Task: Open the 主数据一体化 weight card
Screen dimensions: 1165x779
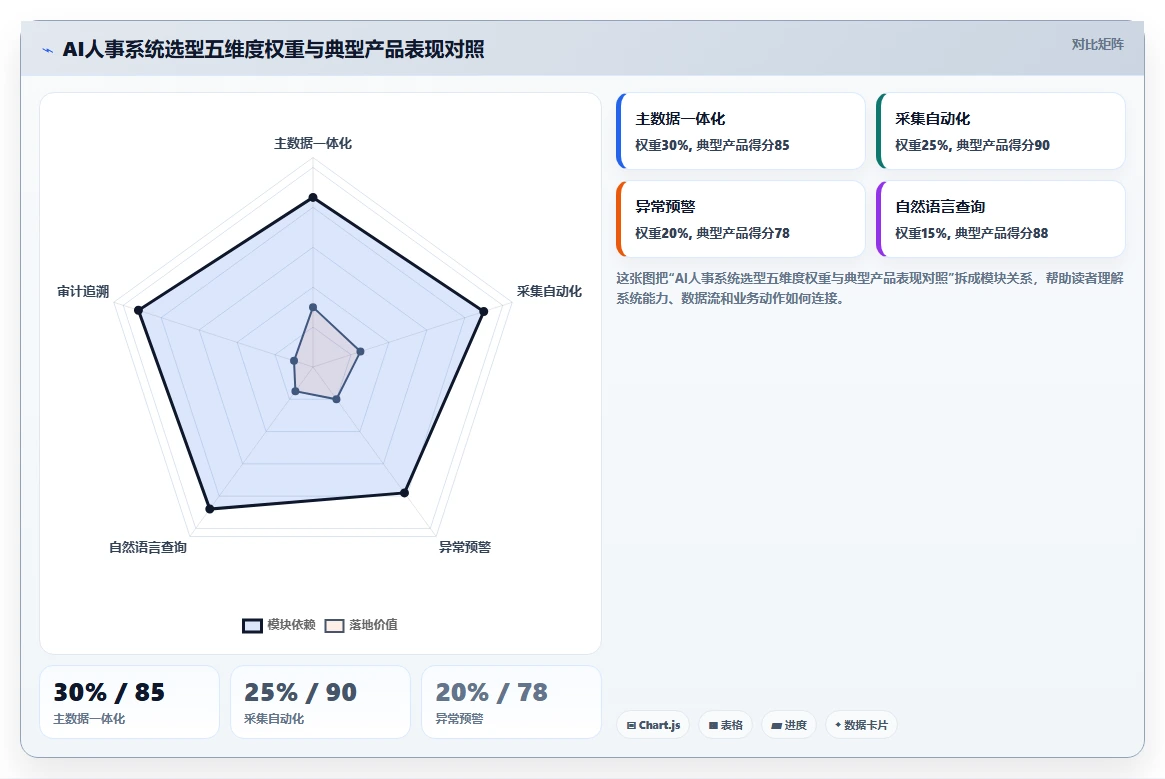Action: tap(741, 131)
